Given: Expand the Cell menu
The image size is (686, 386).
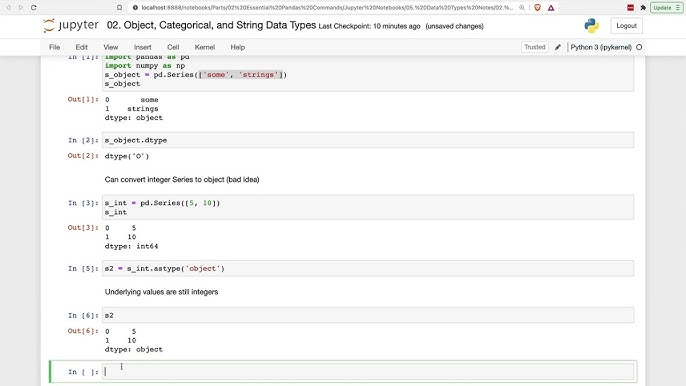Looking at the screenshot, I should (173, 47).
